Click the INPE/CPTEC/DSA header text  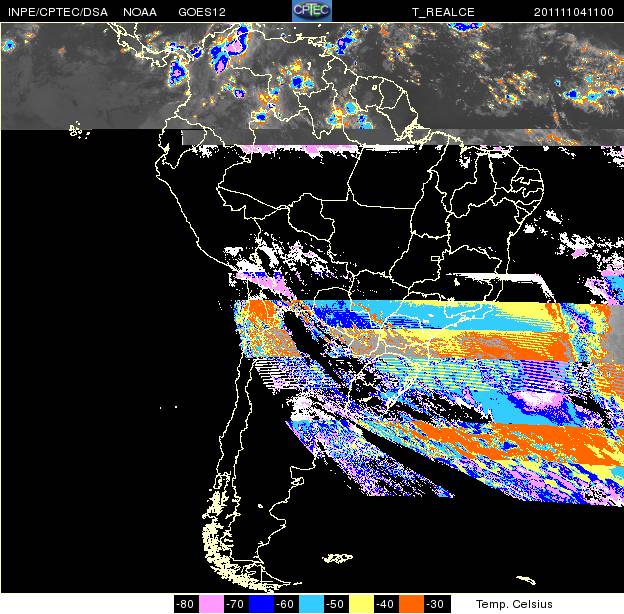[x=58, y=12]
